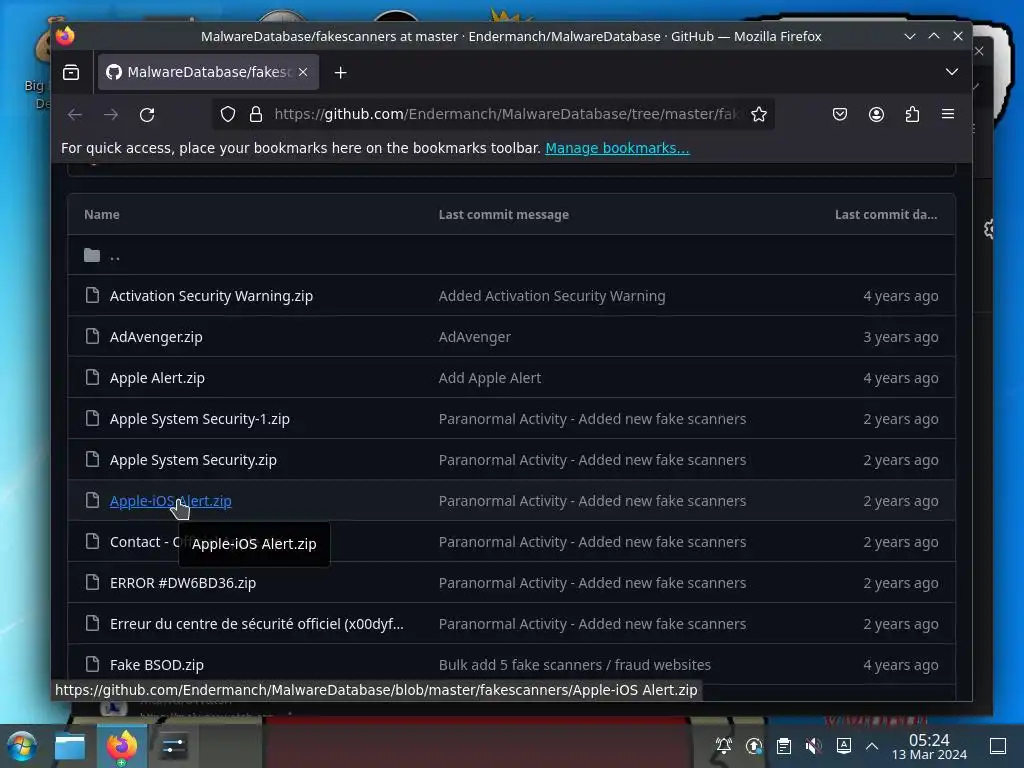The image size is (1024, 768).
Task: Close the MalwareDatabase tab
Action: [303, 72]
